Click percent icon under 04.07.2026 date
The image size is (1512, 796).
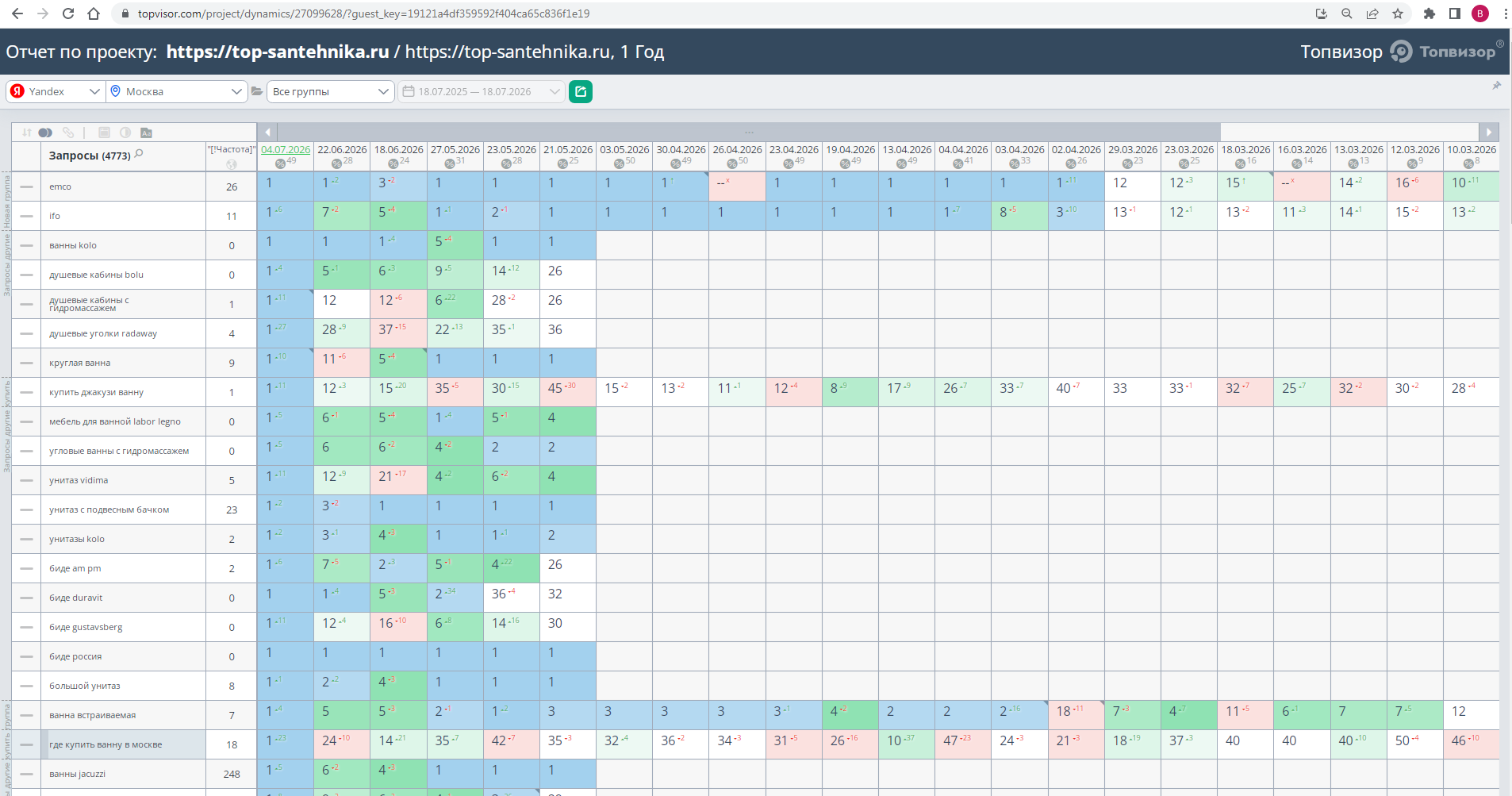click(280, 163)
